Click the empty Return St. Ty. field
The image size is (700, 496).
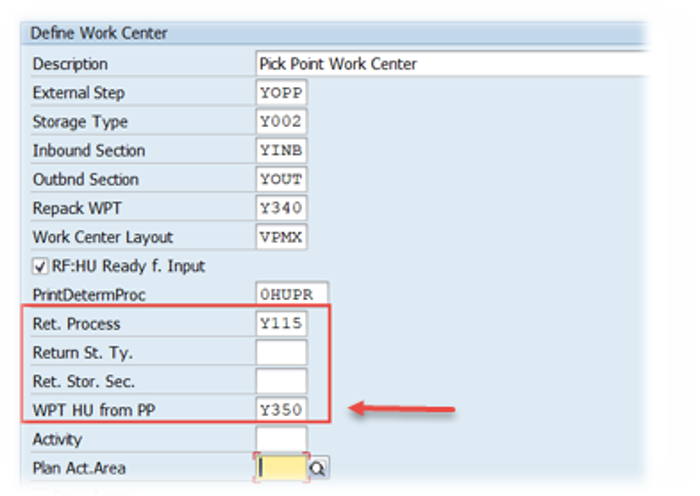click(x=281, y=353)
